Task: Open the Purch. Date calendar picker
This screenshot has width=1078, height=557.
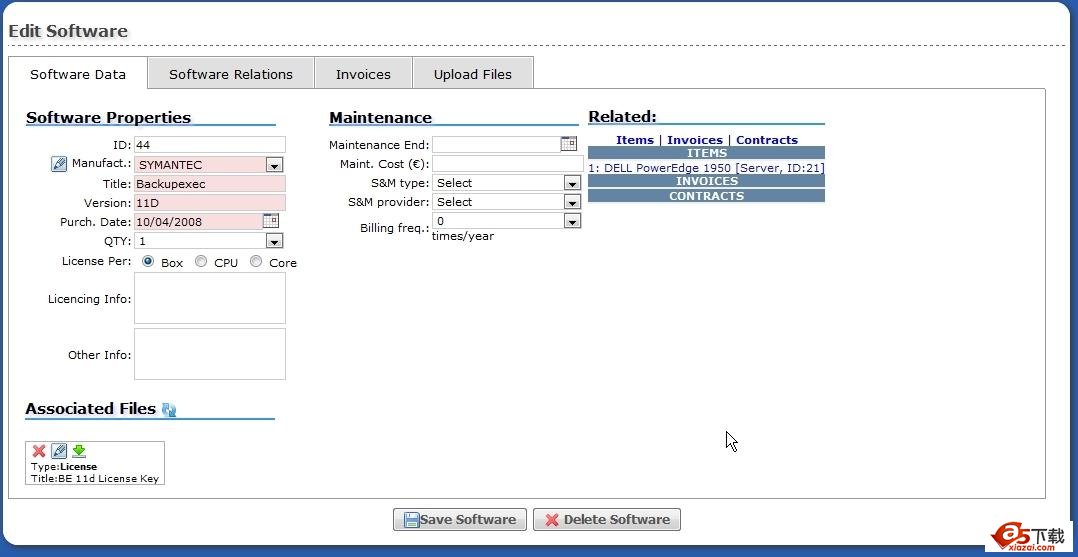Action: [x=270, y=221]
